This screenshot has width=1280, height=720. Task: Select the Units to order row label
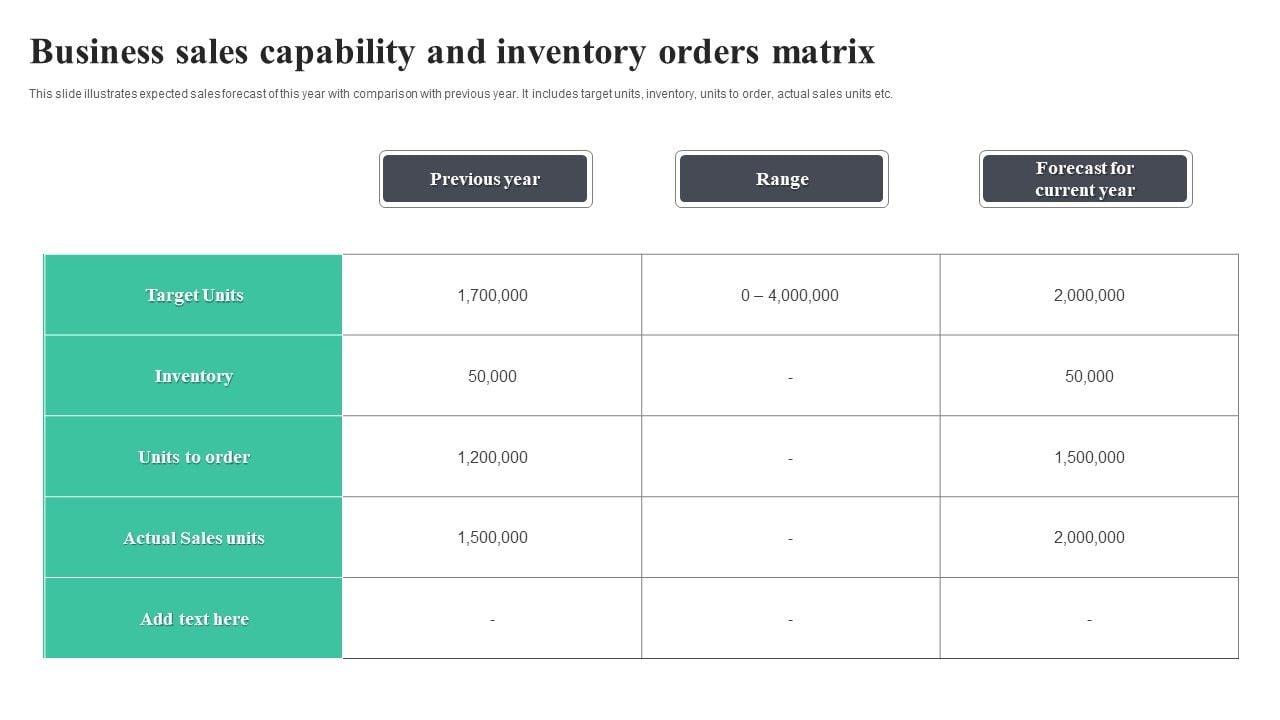point(194,457)
